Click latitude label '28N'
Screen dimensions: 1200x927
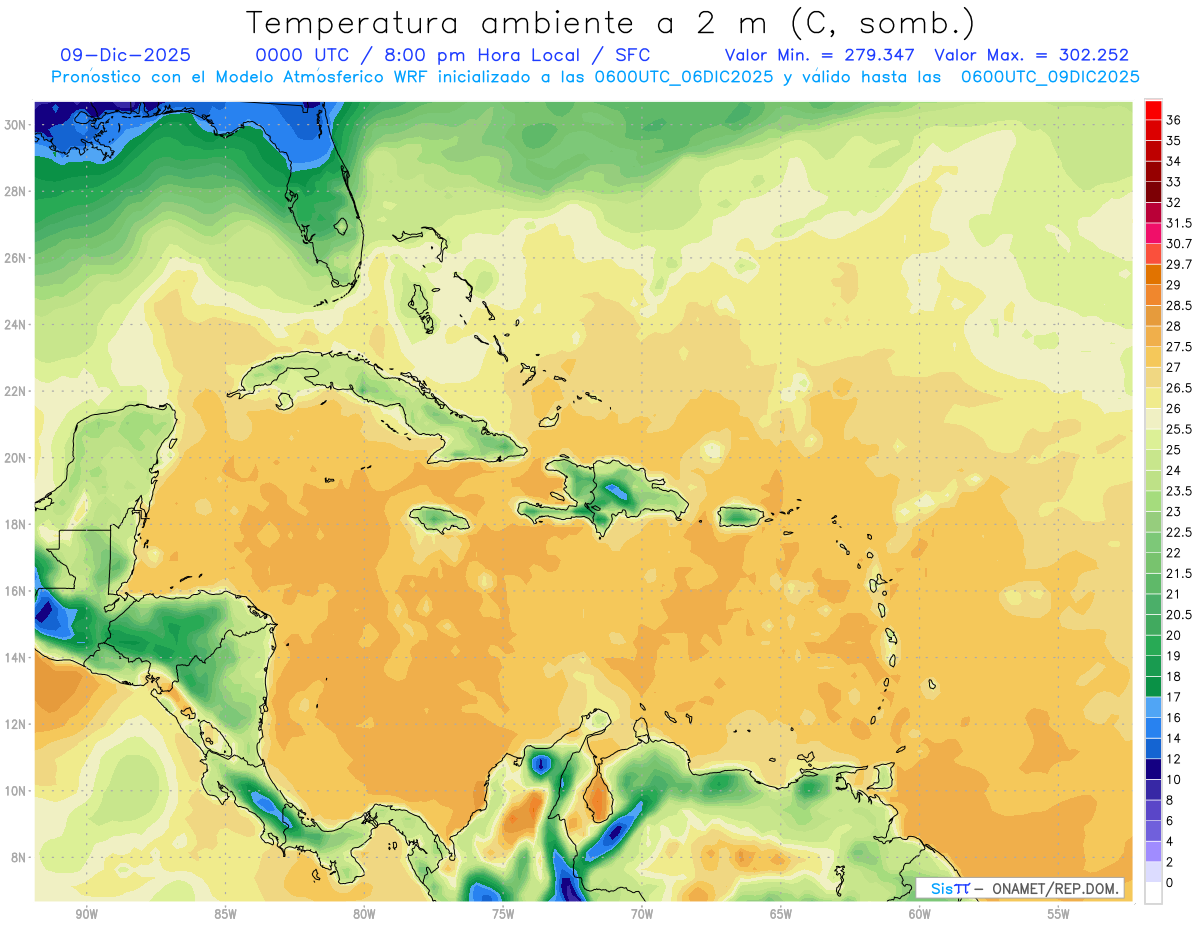coord(17,191)
